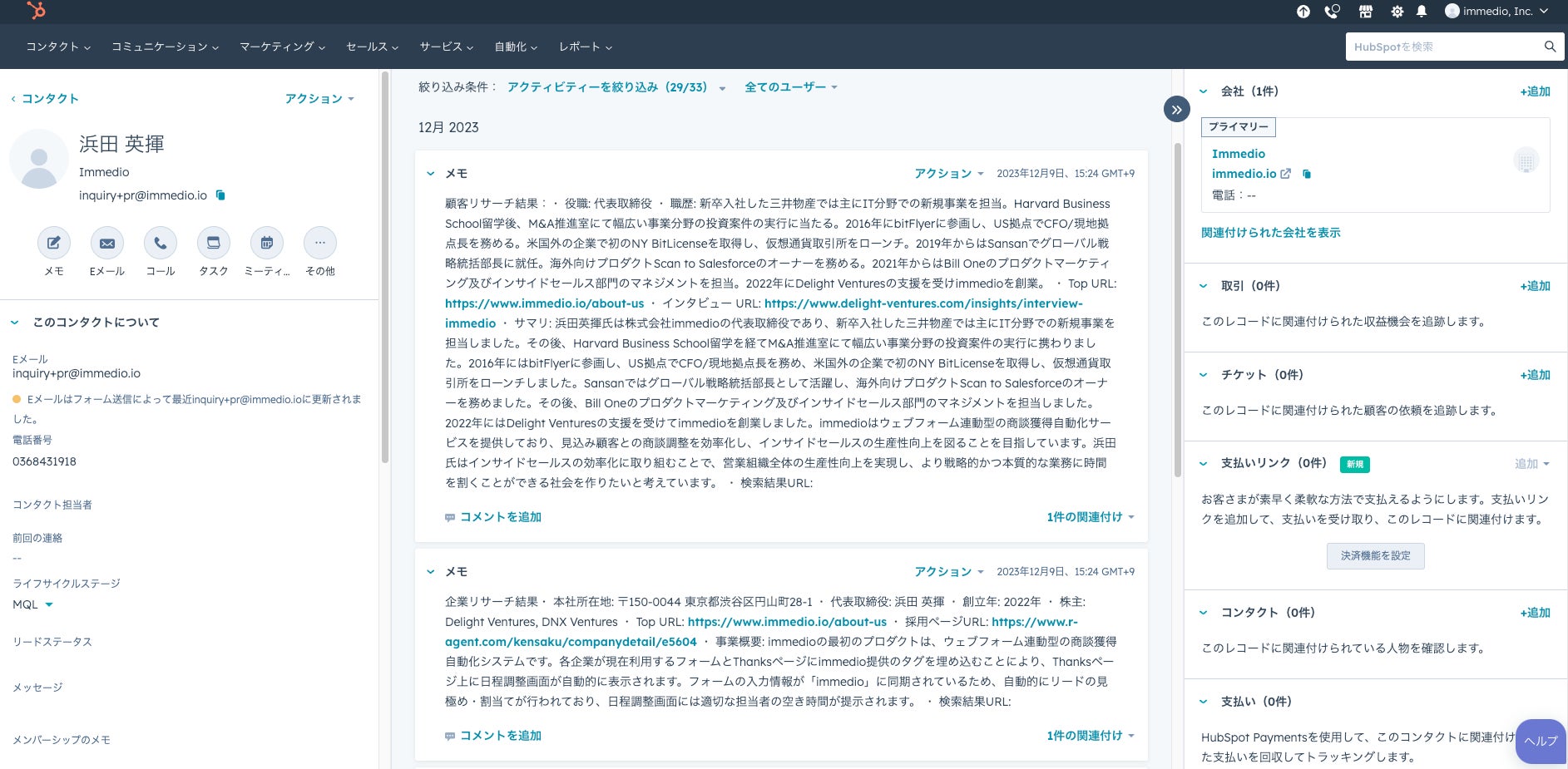
Task: Open the calling phone icon in top bar
Action: click(1333, 12)
